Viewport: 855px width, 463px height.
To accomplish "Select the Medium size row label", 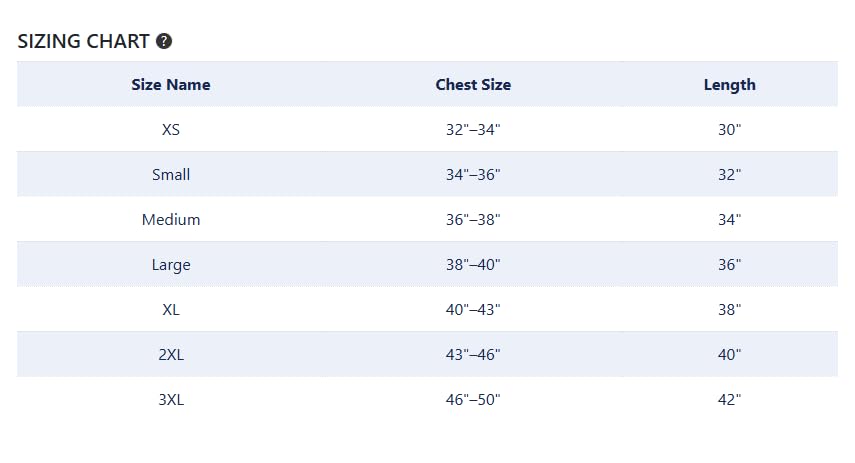I will pyautogui.click(x=171, y=220).
